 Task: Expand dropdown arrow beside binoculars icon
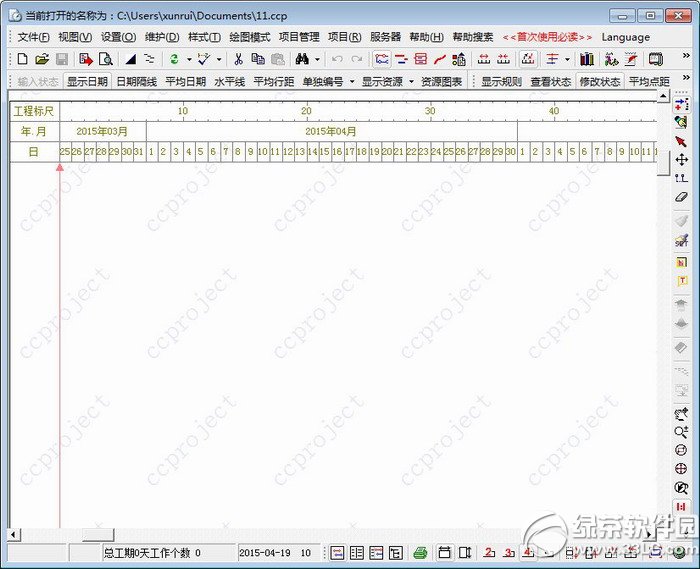[317, 59]
